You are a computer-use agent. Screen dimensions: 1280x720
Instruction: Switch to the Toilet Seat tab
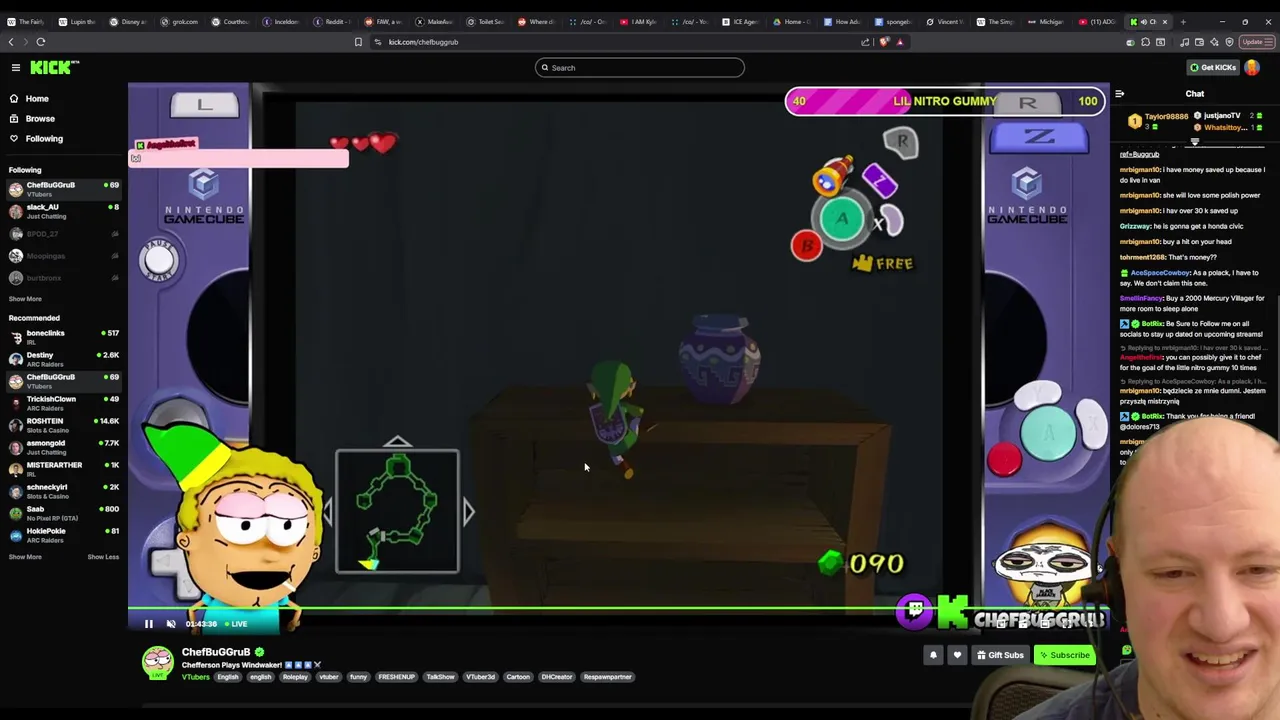[x=486, y=22]
